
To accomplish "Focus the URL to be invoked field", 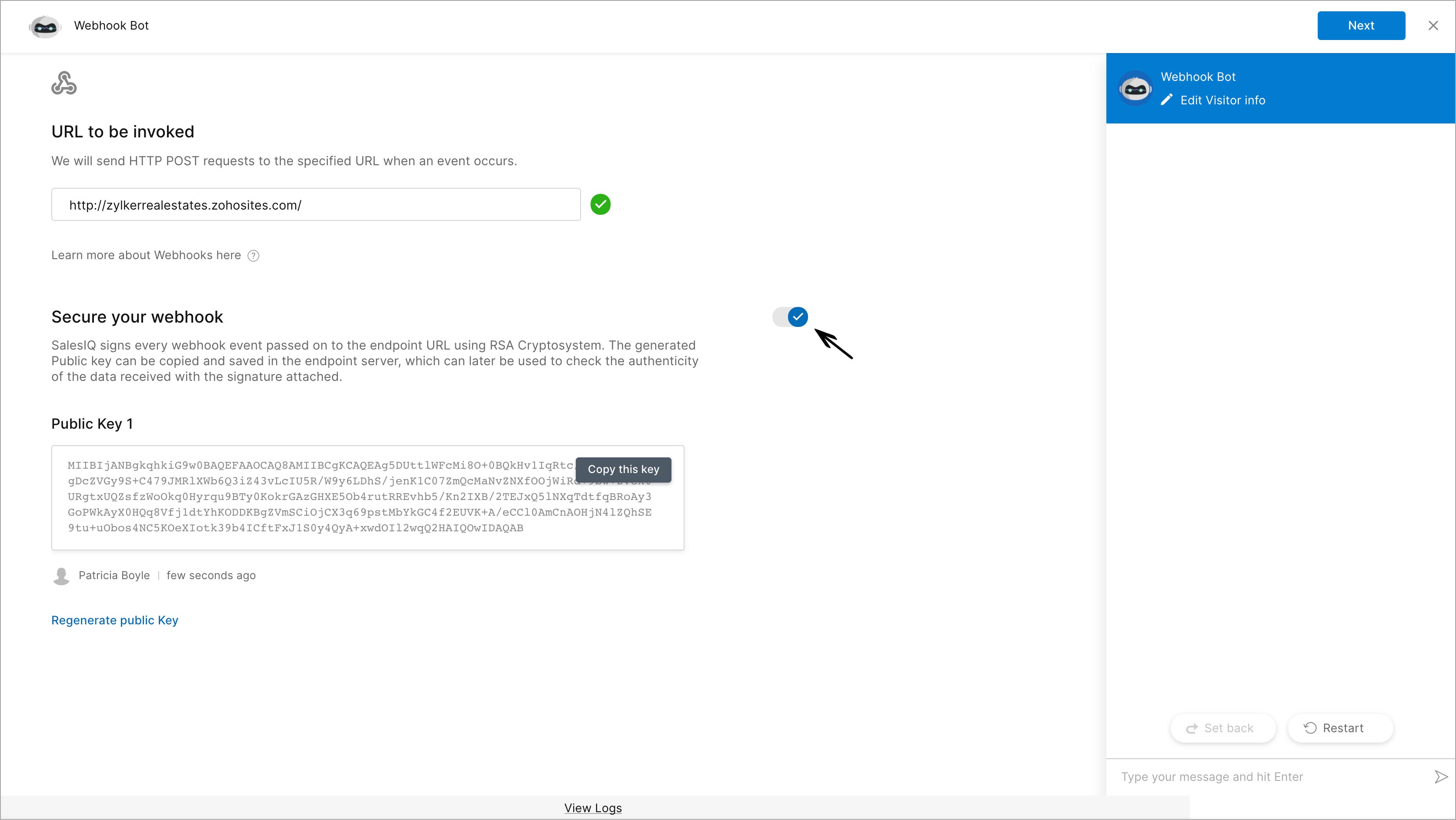I will point(315,205).
